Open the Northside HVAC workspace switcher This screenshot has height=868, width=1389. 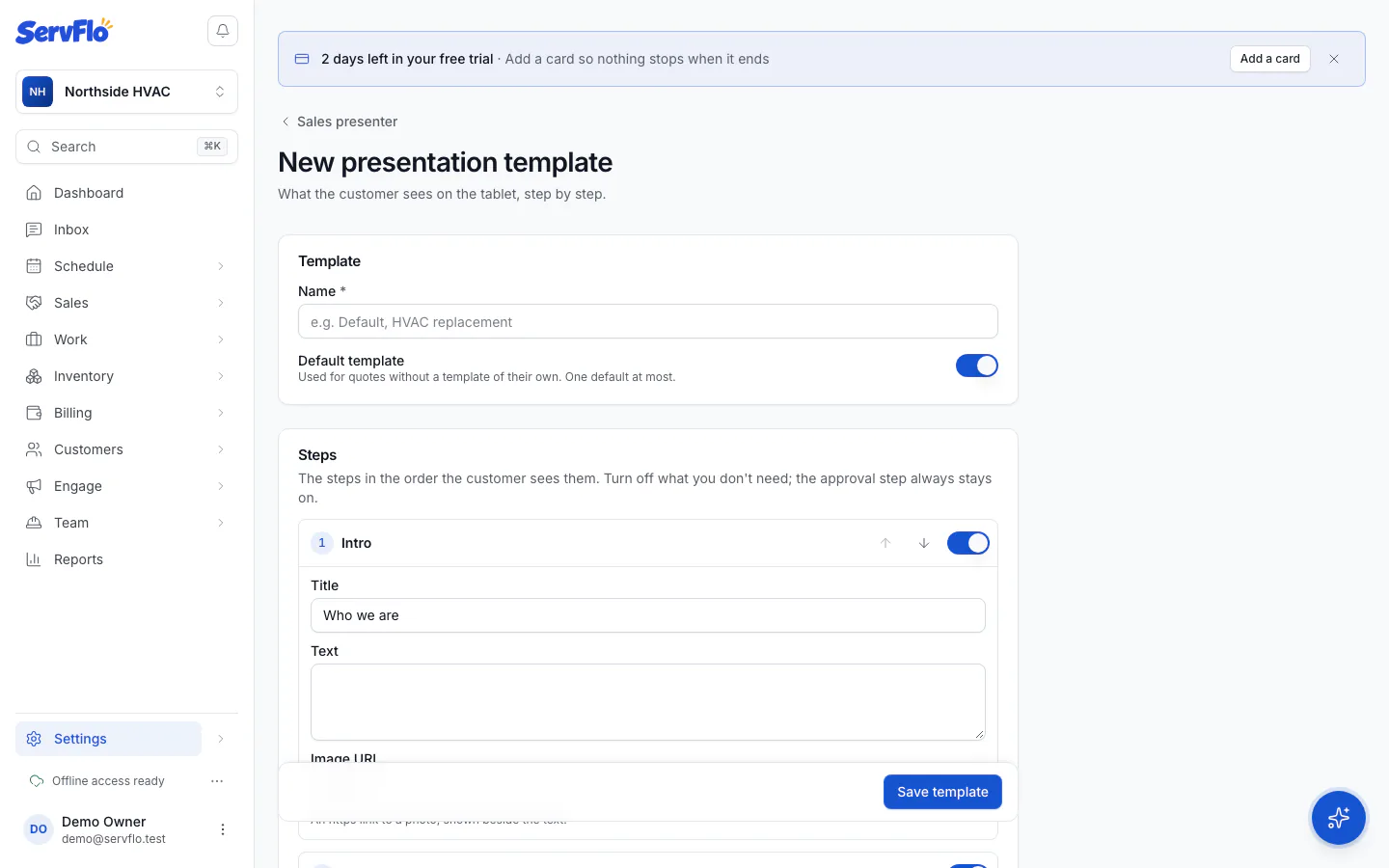coord(126,92)
